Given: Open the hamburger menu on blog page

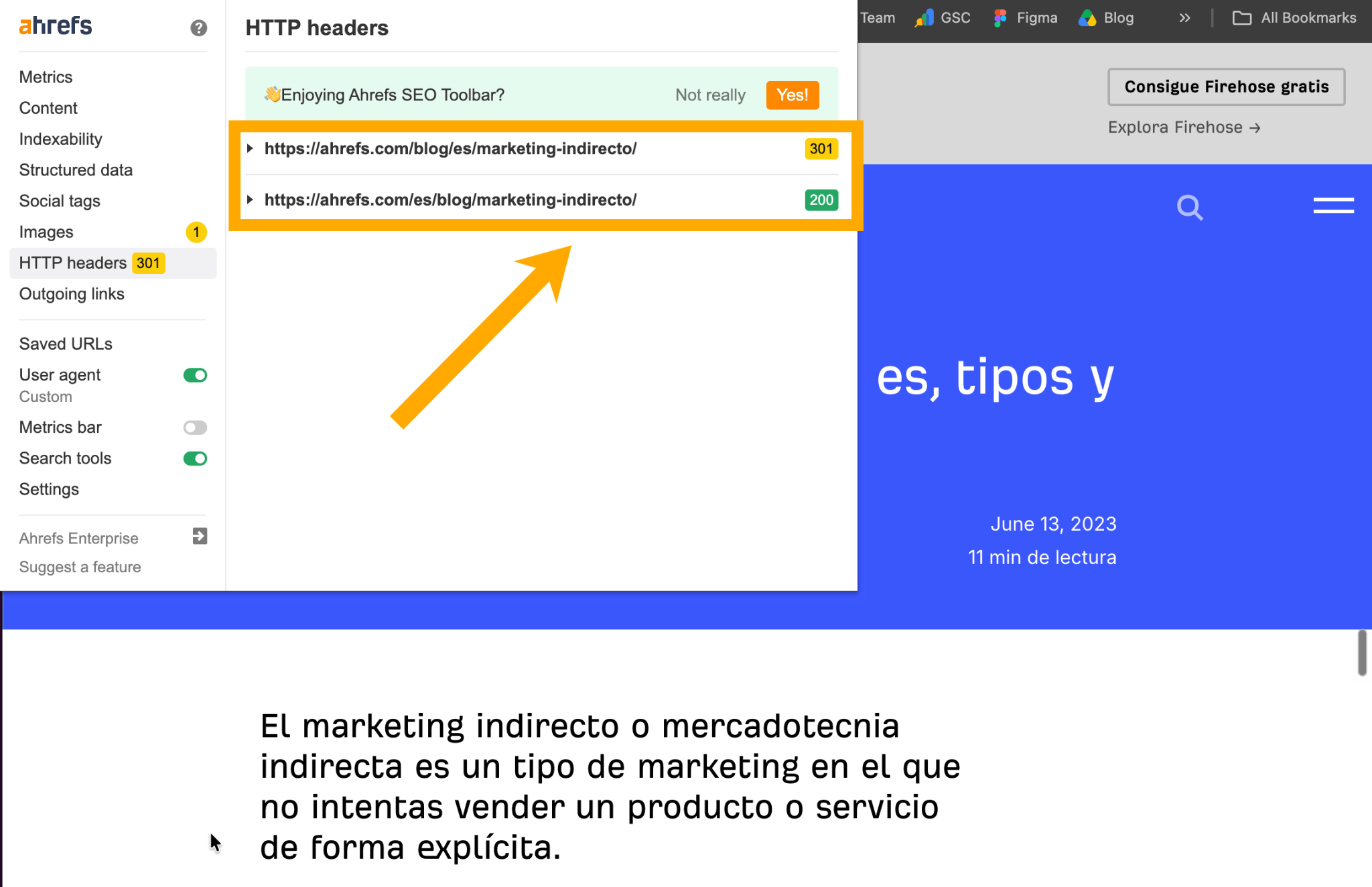Looking at the screenshot, I should point(1333,206).
